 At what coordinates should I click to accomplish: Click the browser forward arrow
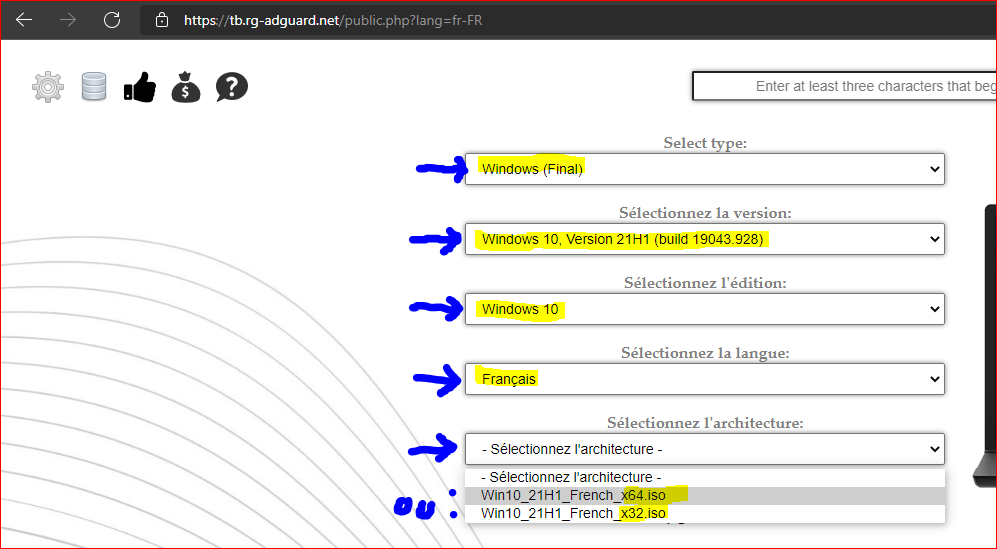[67, 20]
